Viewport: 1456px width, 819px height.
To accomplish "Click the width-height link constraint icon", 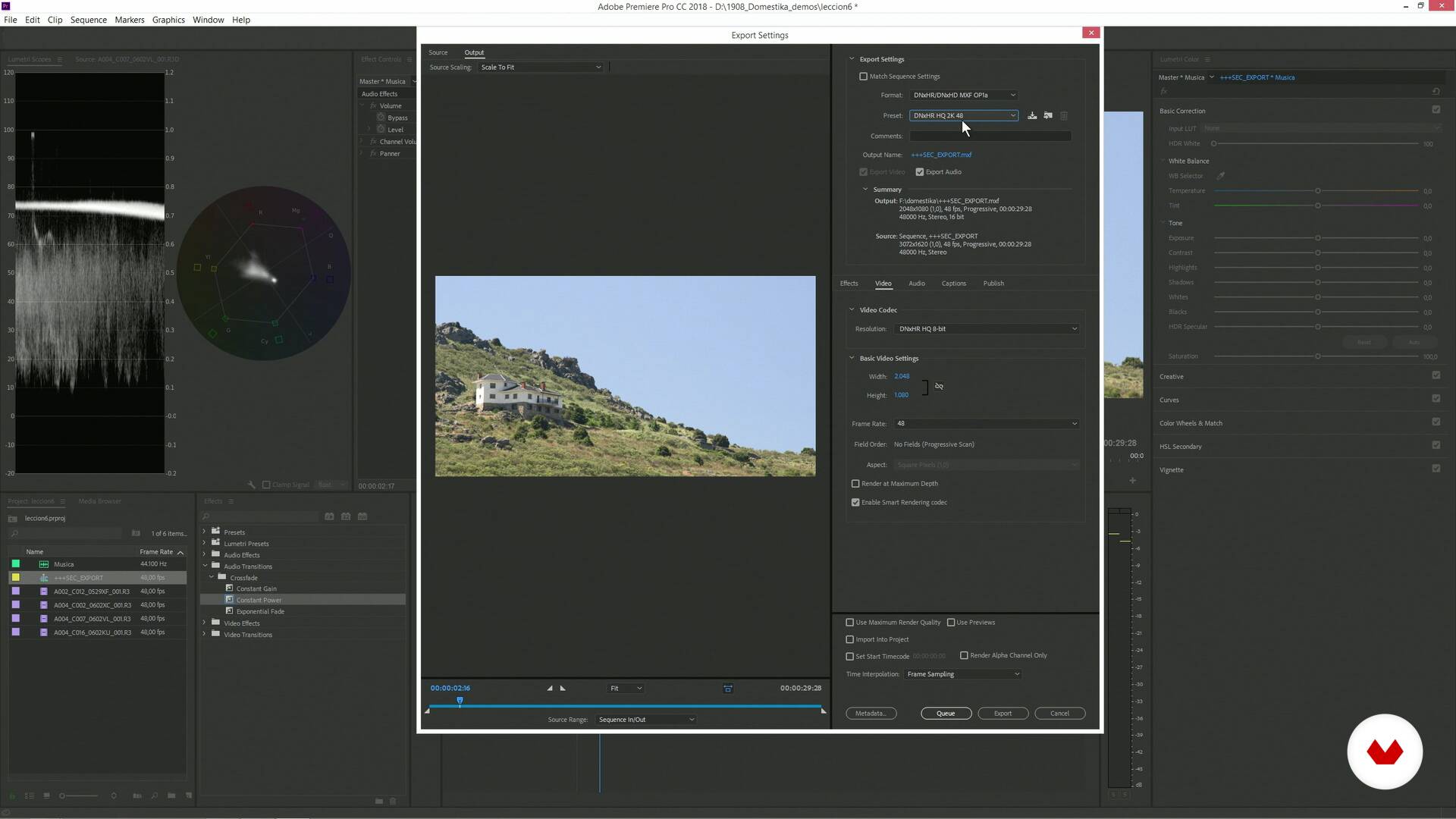I will point(939,386).
